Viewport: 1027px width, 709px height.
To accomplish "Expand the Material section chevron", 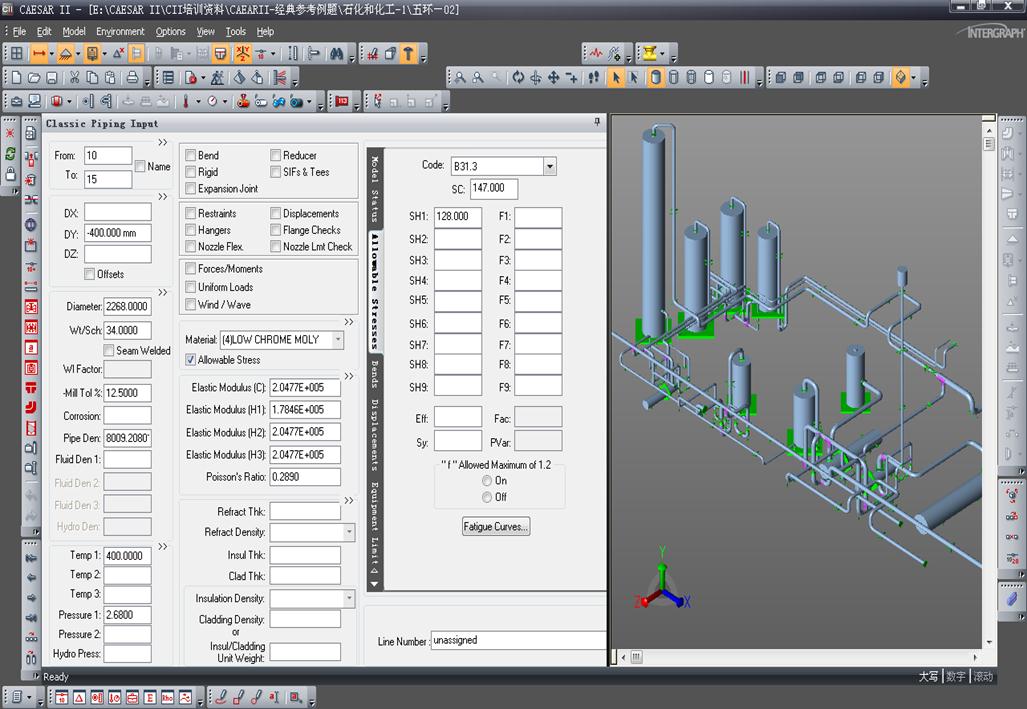I will point(349,322).
